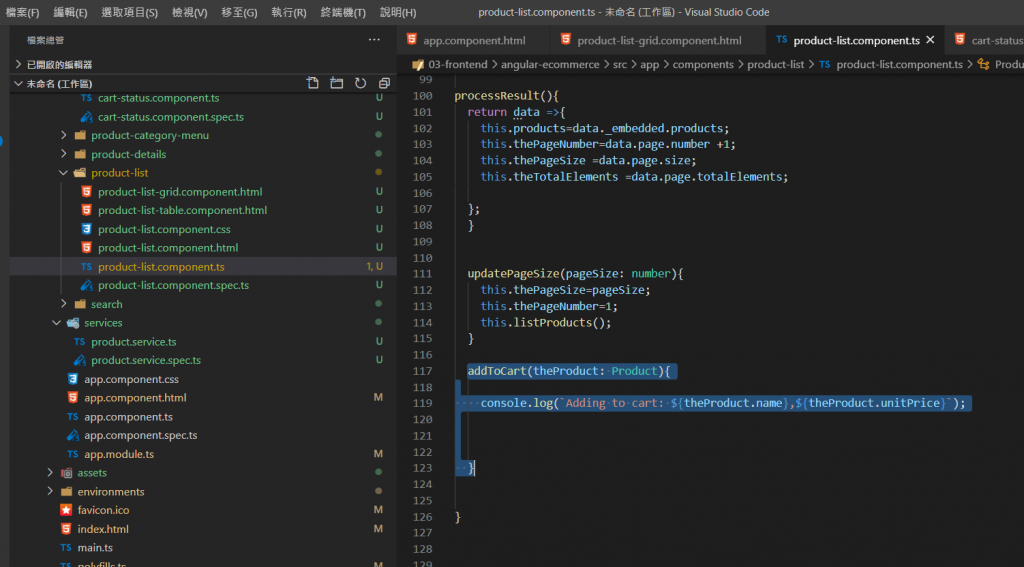Open the 移至(G) menu

(239, 12)
